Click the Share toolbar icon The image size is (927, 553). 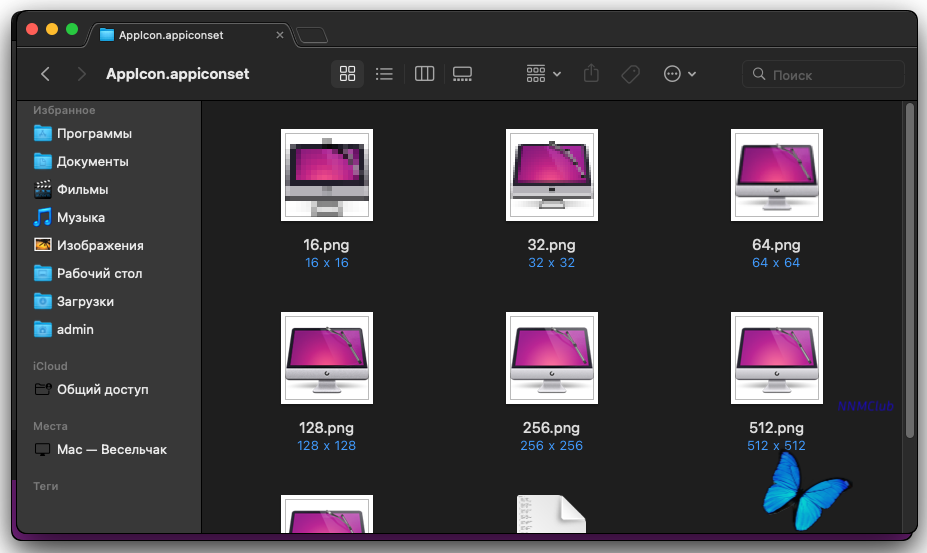pyautogui.click(x=591, y=74)
